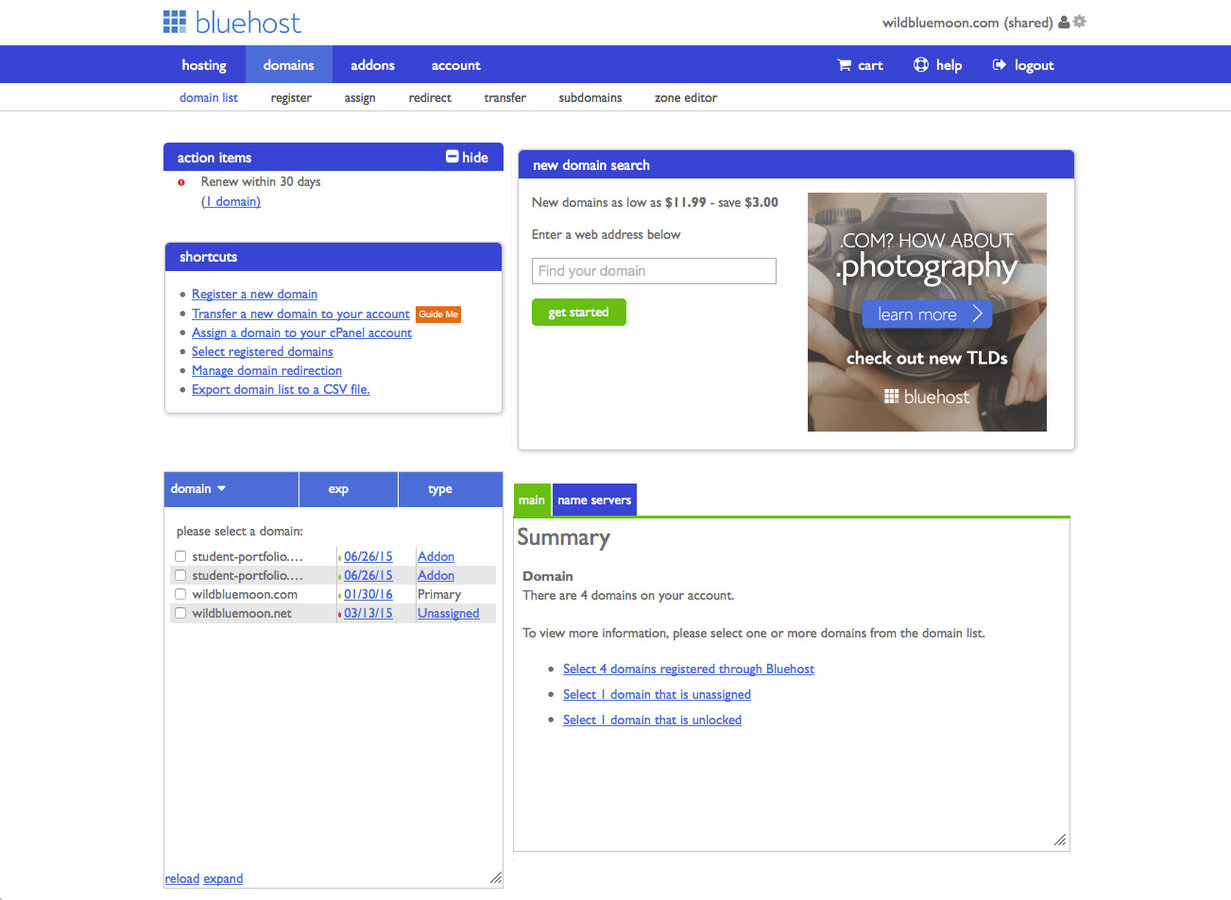The width and height of the screenshot is (1231, 900).
Task: Focus the Find your domain input field
Action: (x=654, y=271)
